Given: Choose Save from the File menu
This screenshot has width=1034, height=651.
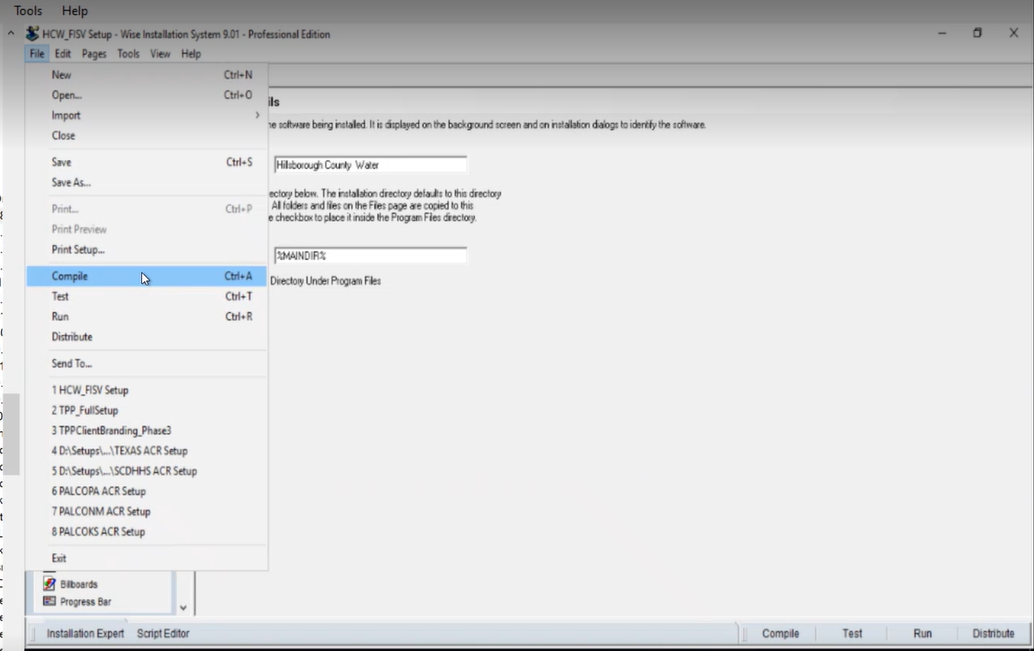Looking at the screenshot, I should 146,162.
